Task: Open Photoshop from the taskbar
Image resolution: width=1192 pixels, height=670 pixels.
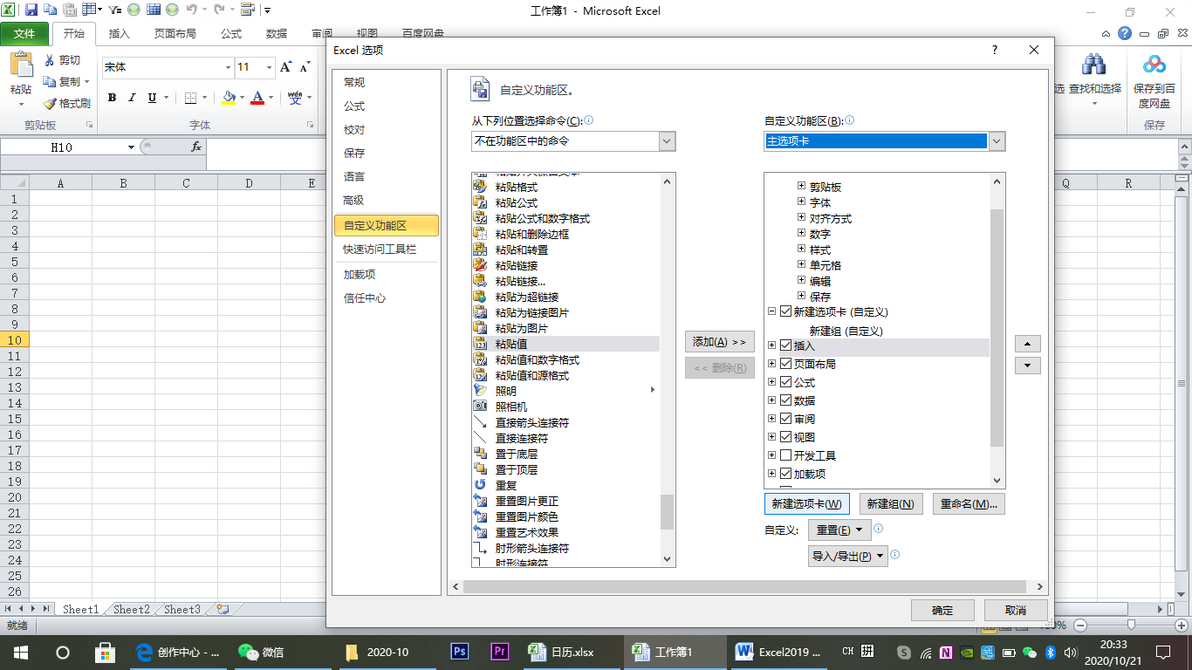Action: (459, 652)
